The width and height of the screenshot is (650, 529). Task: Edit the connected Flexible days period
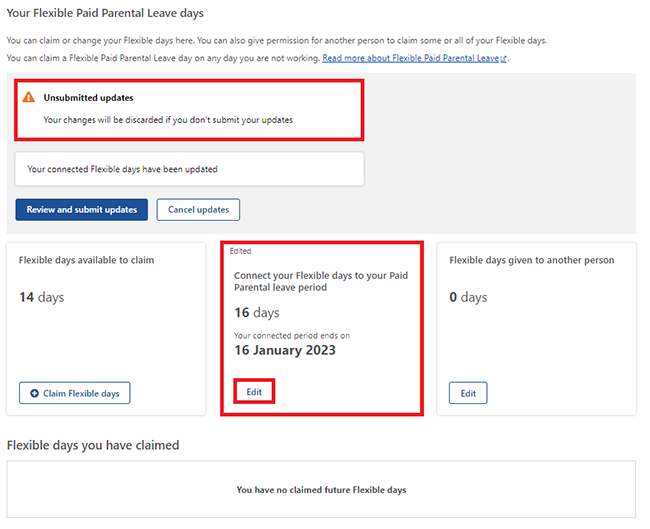(254, 391)
